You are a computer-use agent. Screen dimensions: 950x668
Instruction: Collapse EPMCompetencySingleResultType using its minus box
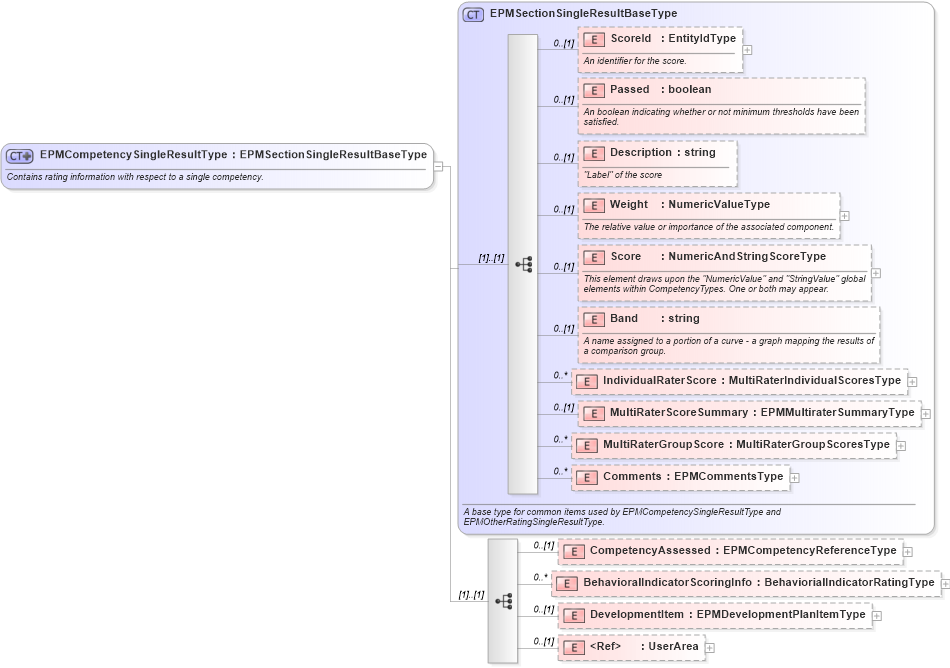pyautogui.click(x=438, y=165)
